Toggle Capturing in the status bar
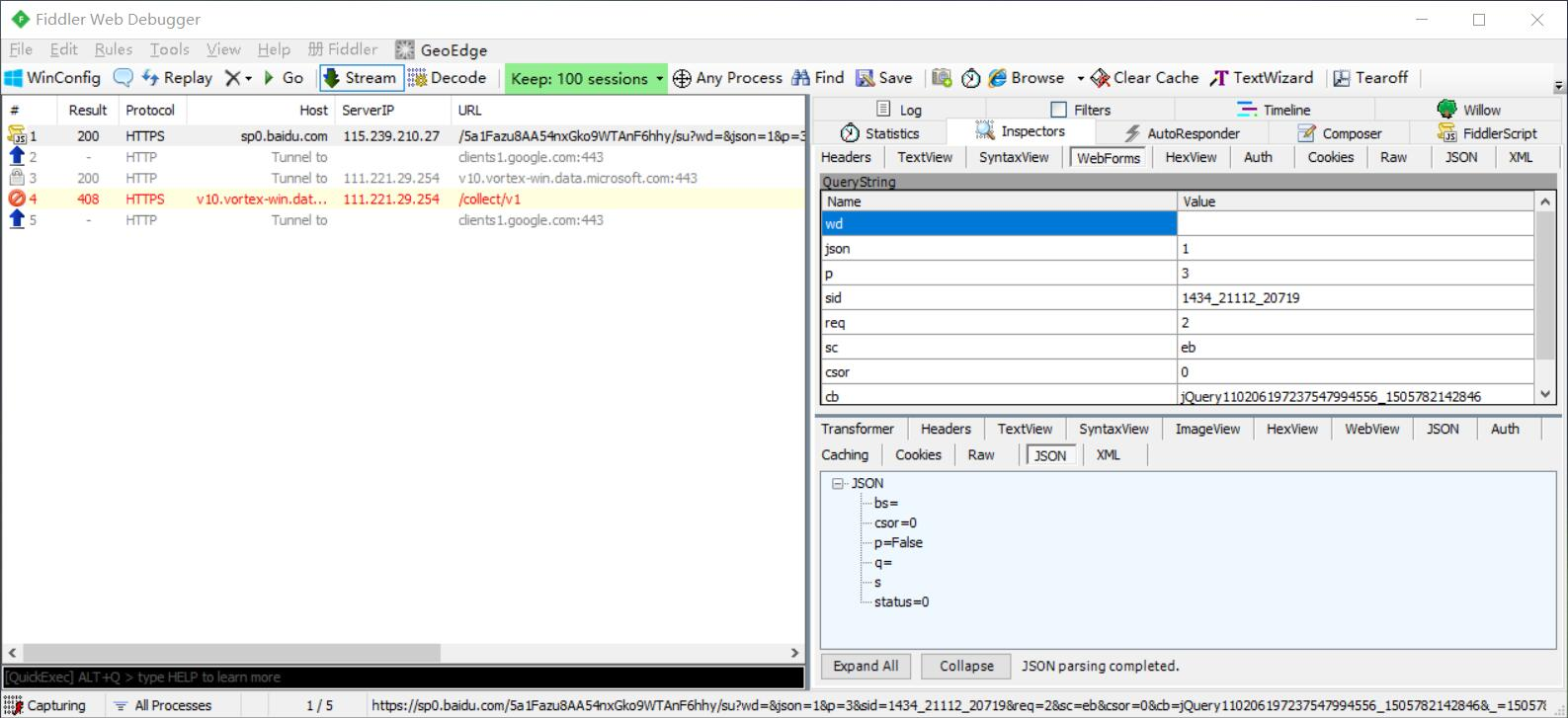Screen dimensions: 1568x718 click(45, 705)
